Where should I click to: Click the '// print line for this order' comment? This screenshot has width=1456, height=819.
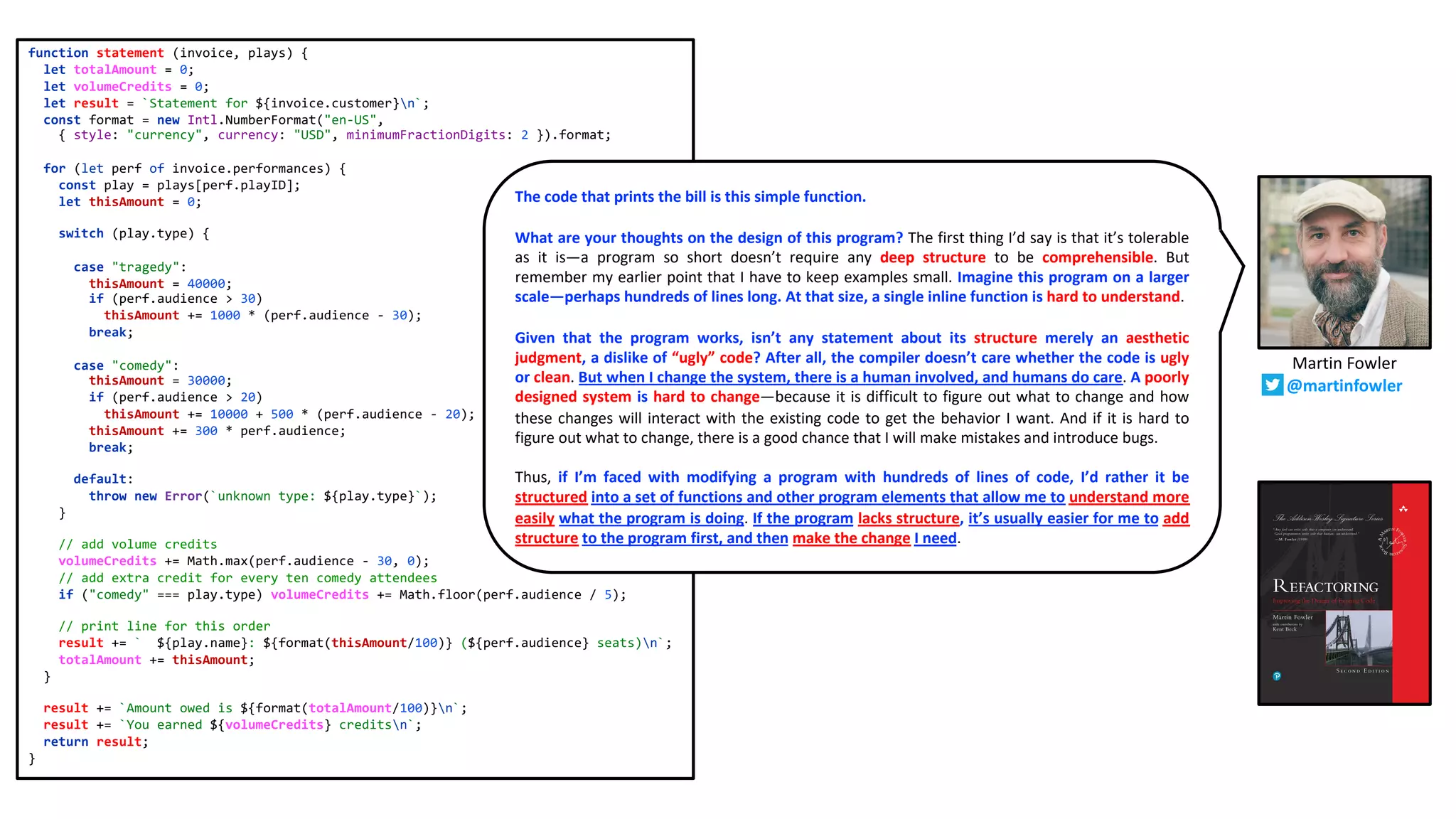tap(164, 626)
